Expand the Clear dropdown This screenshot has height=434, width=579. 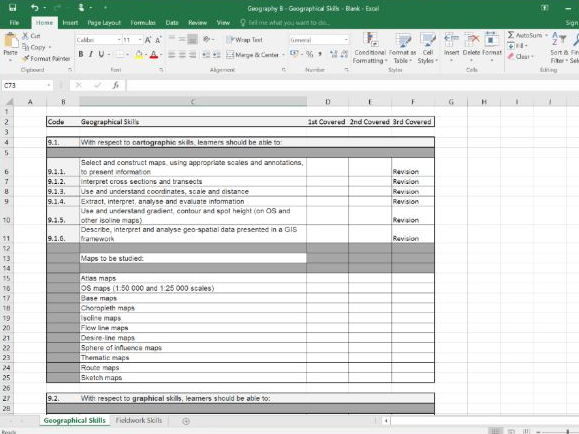[x=532, y=57]
